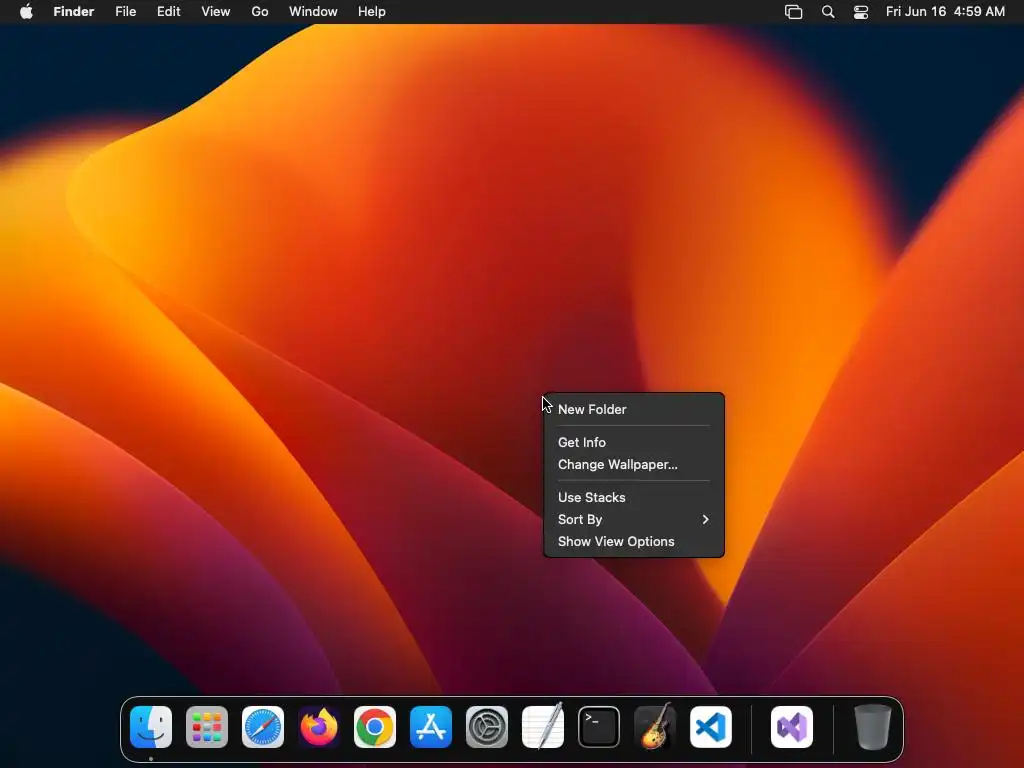Open Google Chrome in the Dock
Viewport: 1024px width, 768px height.
pos(375,727)
